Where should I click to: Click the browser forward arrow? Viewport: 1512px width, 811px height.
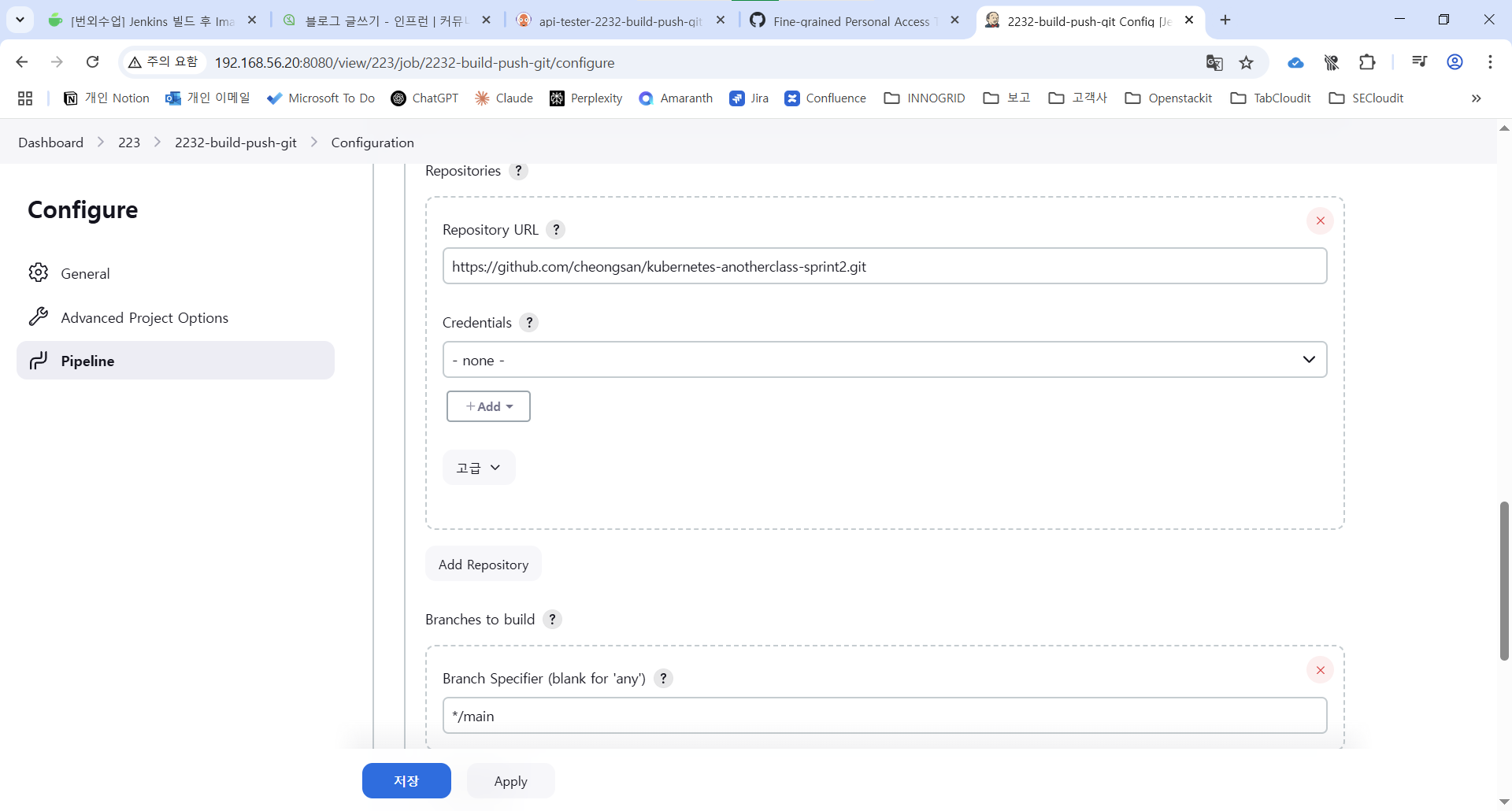point(57,62)
